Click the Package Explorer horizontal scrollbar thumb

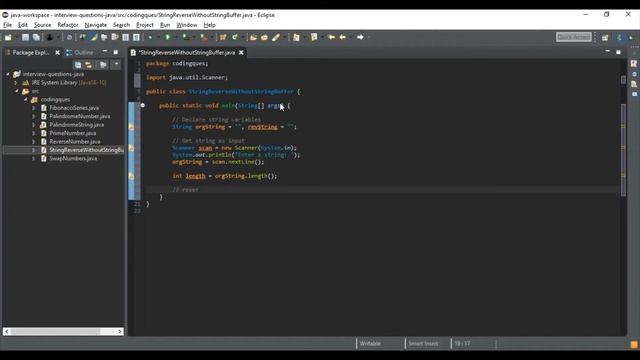(x=55, y=331)
